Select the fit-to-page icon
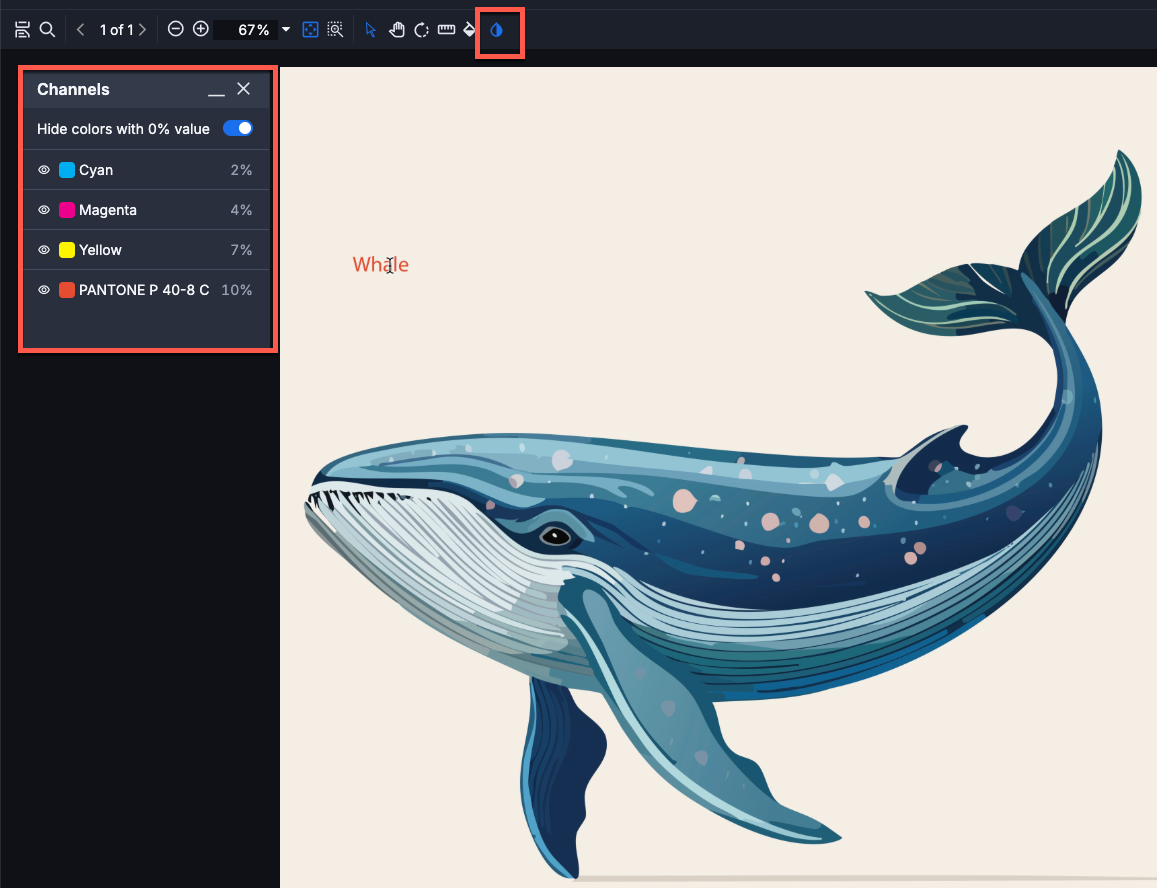Image resolution: width=1157 pixels, height=888 pixels. pyautogui.click(x=311, y=30)
